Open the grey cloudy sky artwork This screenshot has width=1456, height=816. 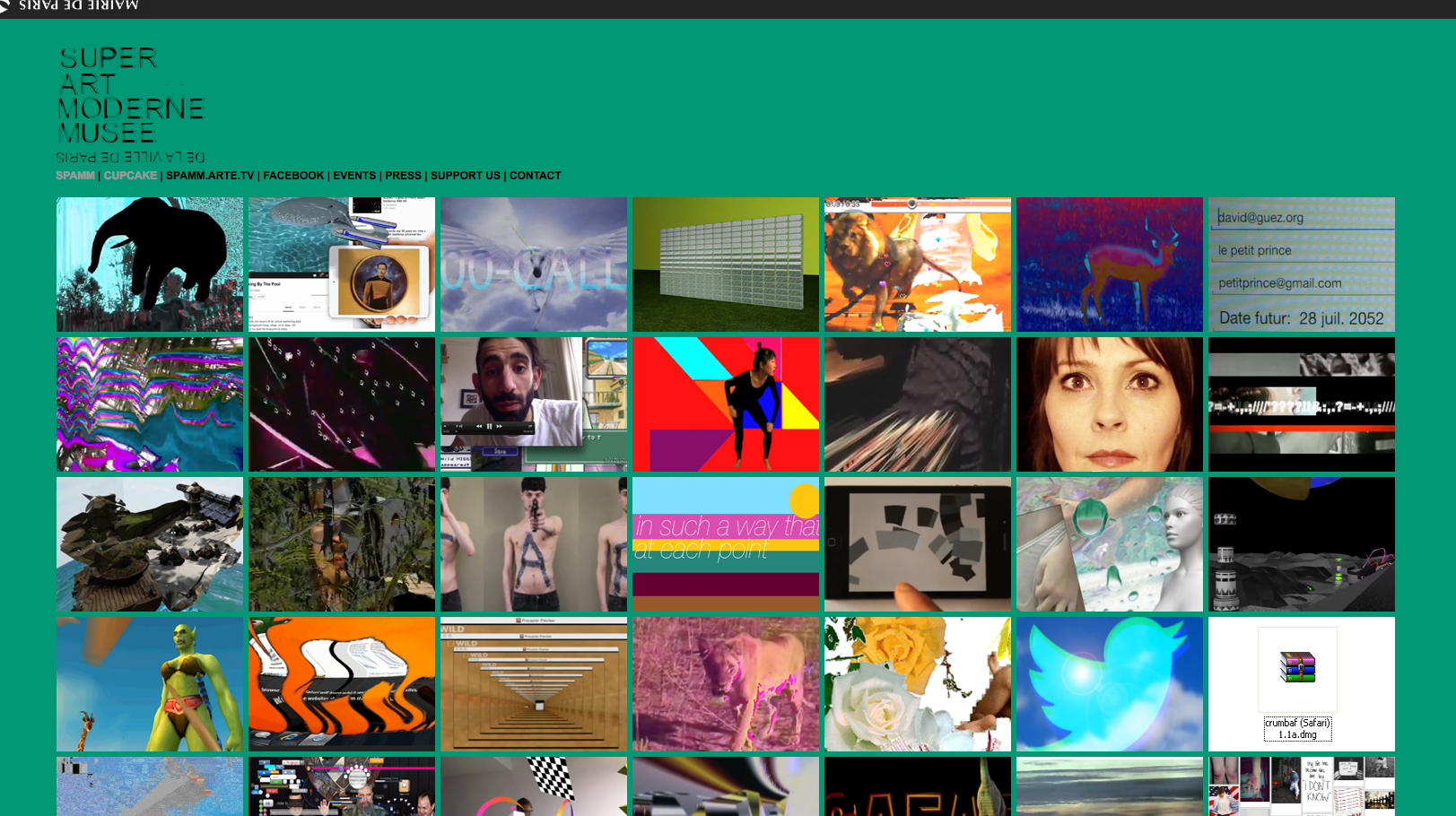[x=1110, y=786]
